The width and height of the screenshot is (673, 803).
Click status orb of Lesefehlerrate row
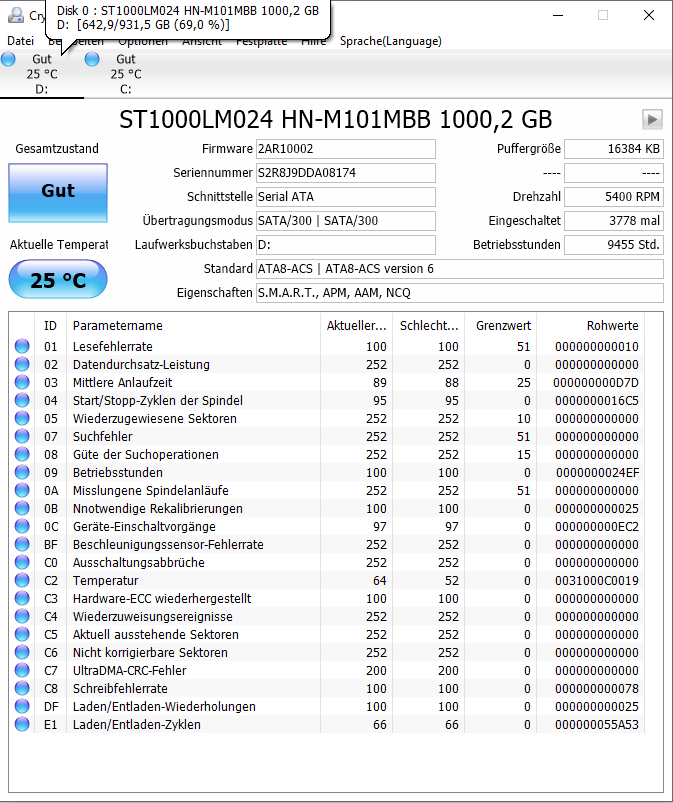pos(22,346)
